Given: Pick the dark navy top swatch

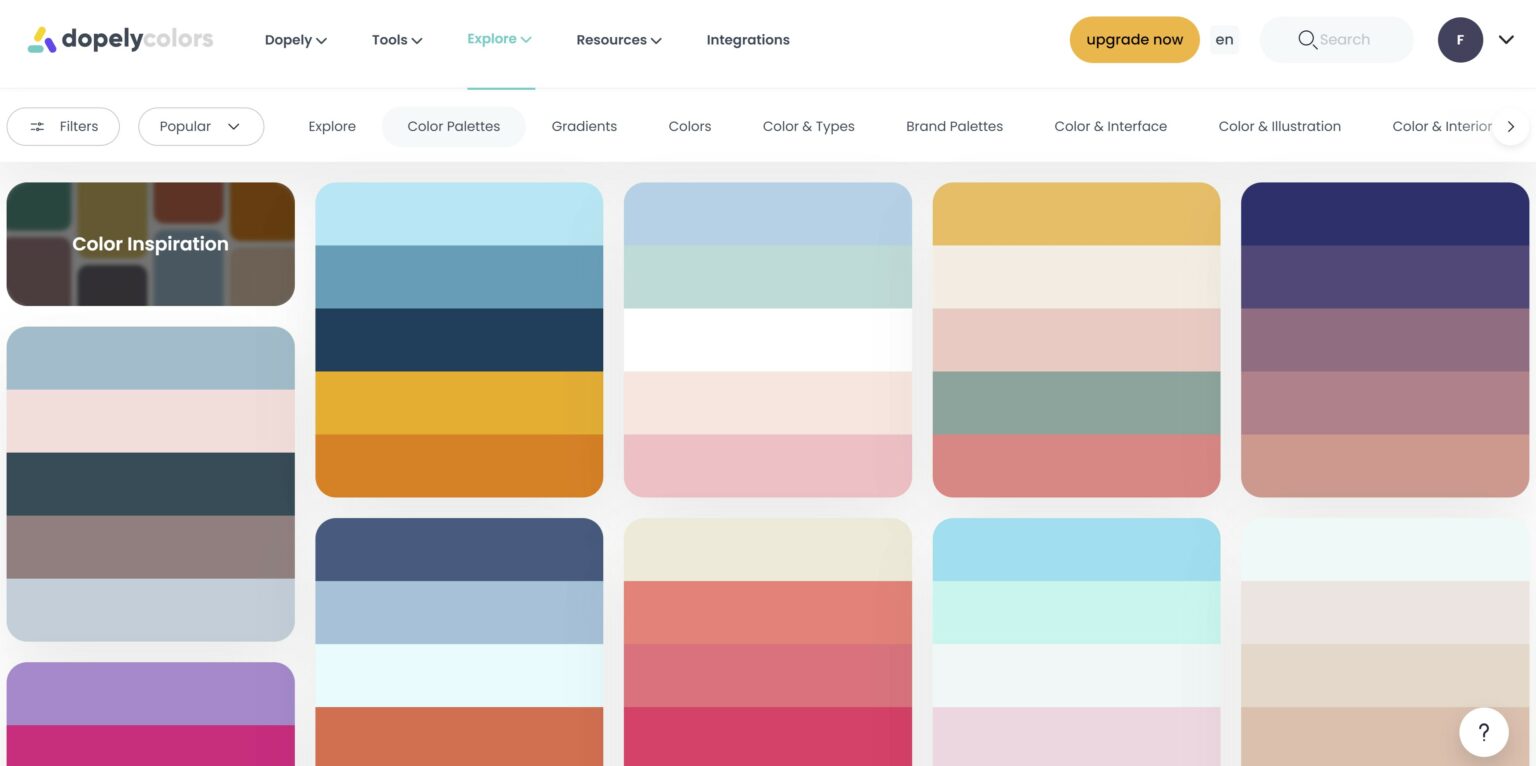Looking at the screenshot, I should click(1384, 214).
